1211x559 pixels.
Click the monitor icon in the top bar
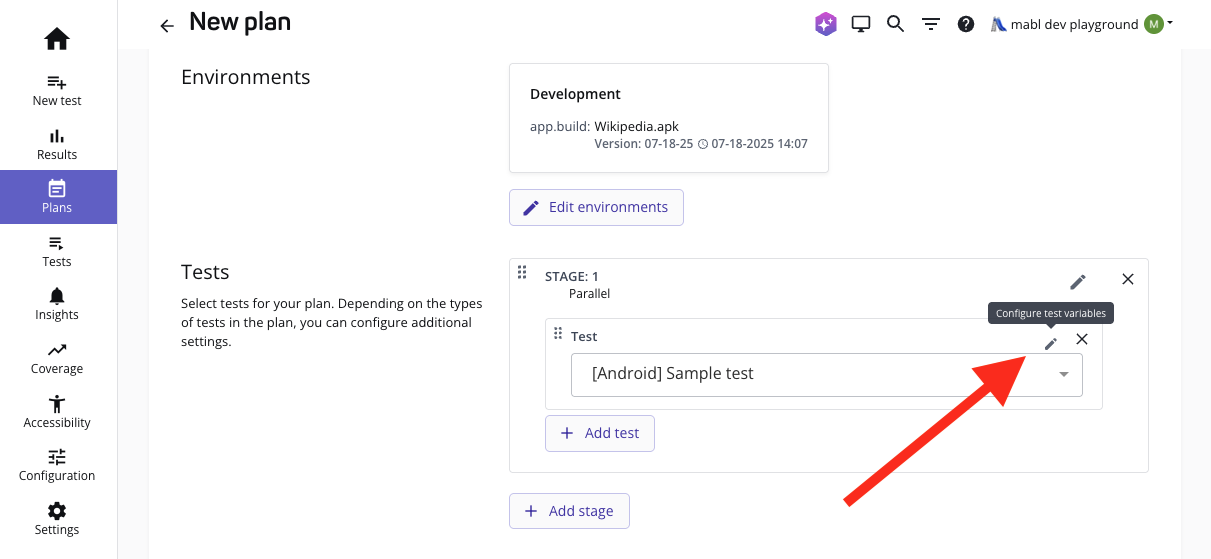pyautogui.click(x=860, y=24)
